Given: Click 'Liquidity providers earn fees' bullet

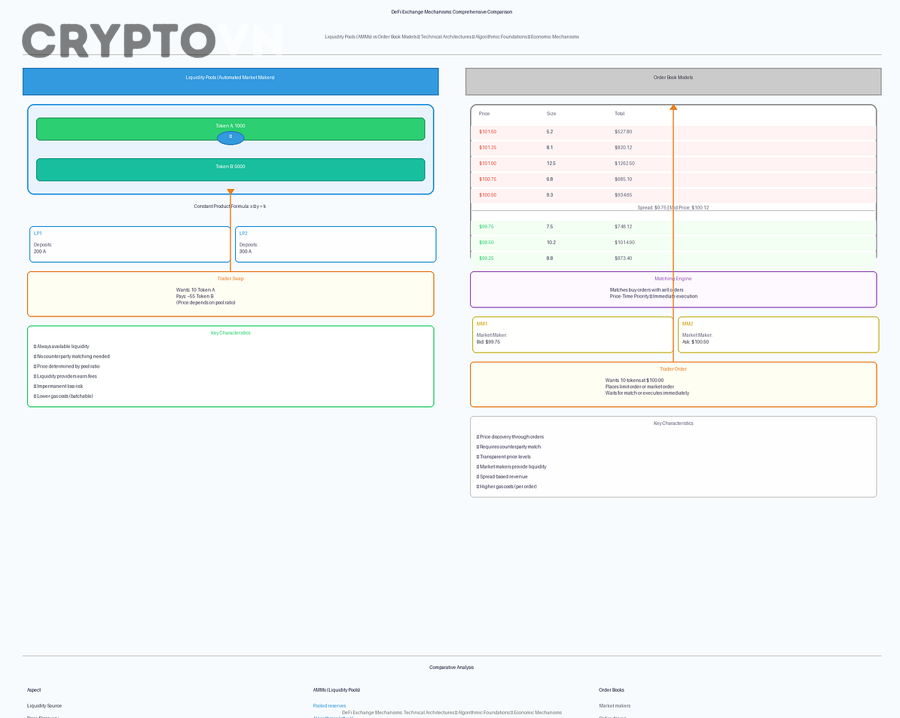Looking at the screenshot, I should tap(65, 376).
